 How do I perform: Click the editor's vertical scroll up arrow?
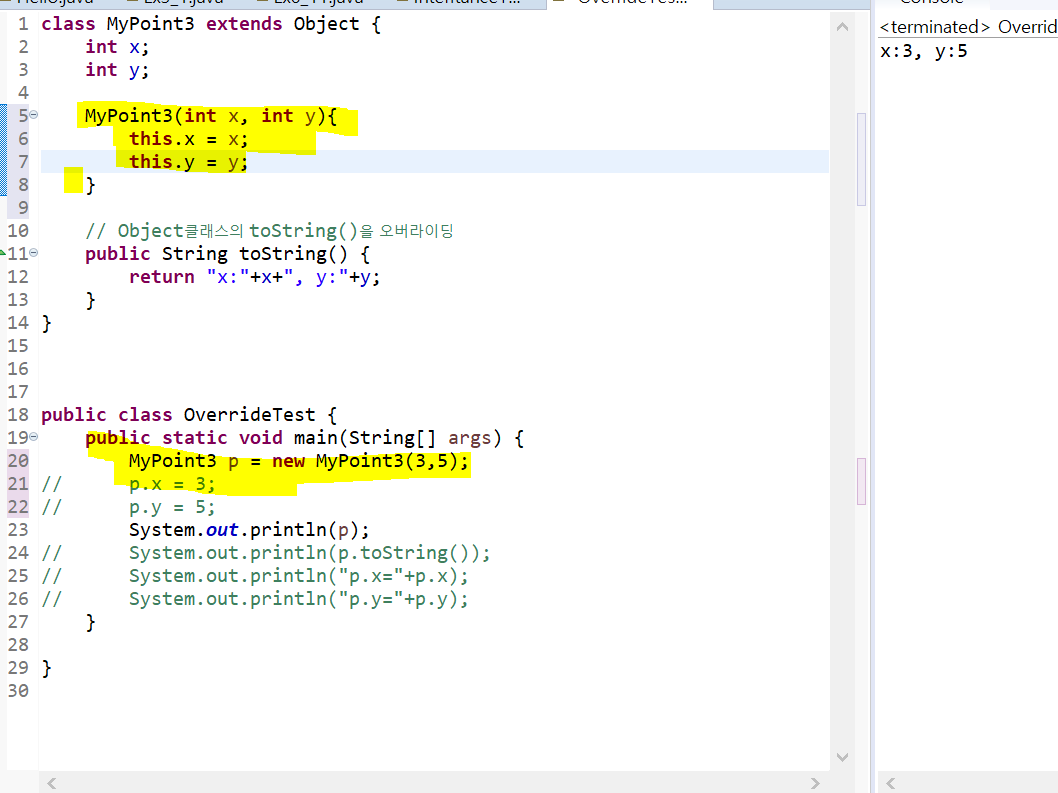[x=842, y=27]
